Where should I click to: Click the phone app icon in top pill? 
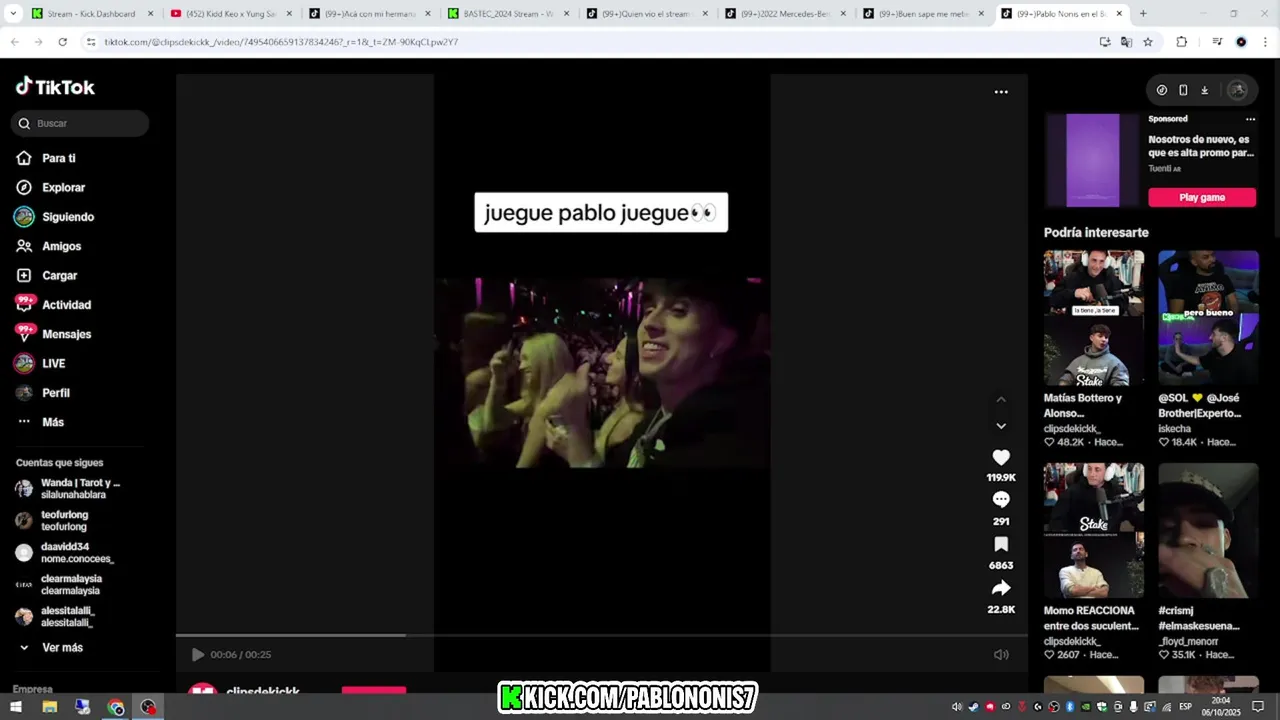[x=1183, y=90]
